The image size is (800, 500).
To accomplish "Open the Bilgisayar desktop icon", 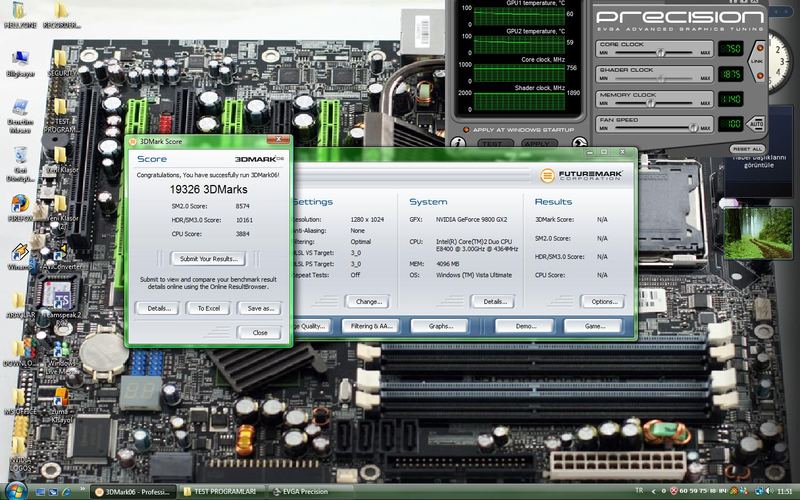I will click(20, 64).
